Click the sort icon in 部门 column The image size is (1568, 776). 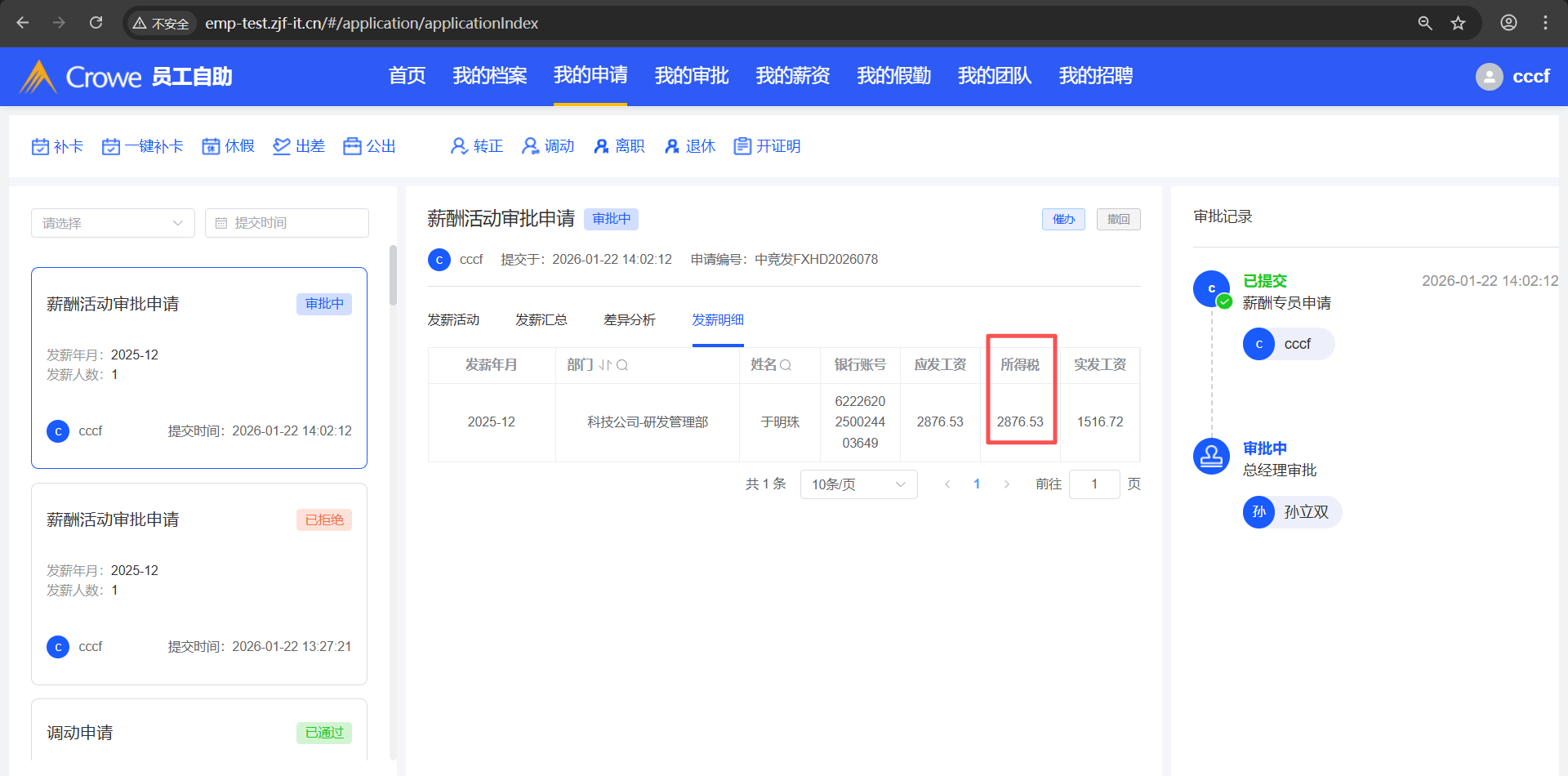[x=604, y=365]
